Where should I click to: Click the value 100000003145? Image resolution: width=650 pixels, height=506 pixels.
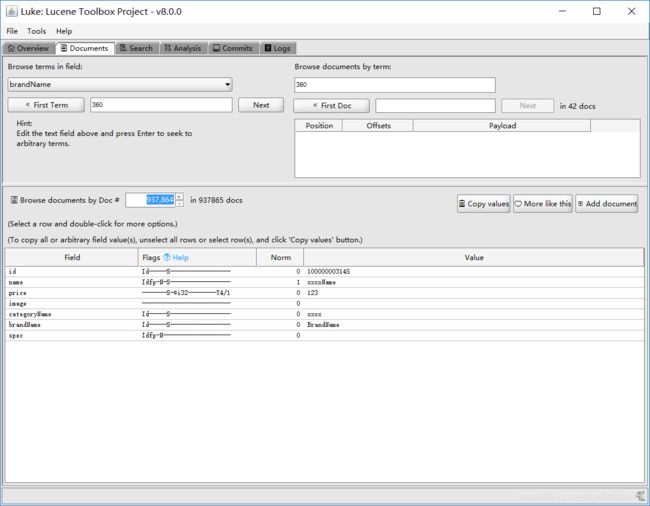coord(328,271)
